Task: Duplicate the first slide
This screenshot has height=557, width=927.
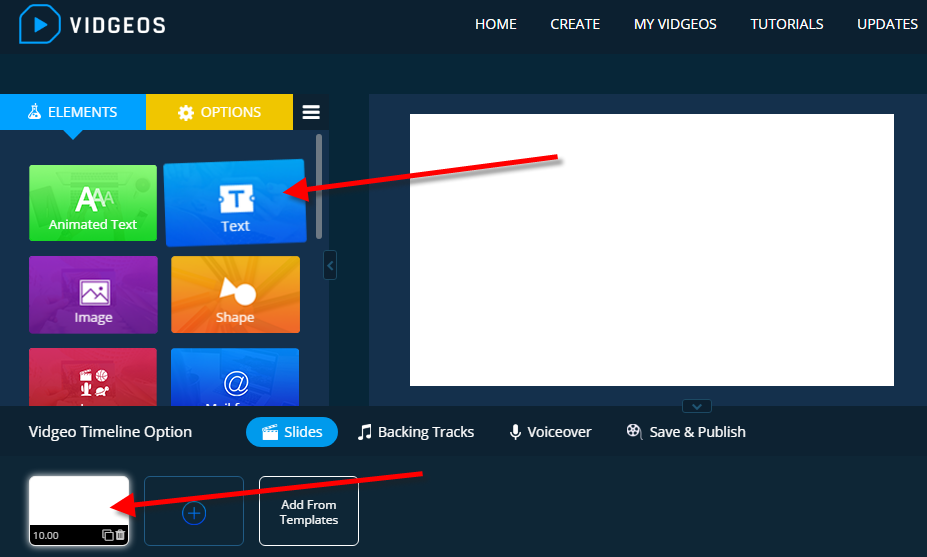Action: [108, 535]
